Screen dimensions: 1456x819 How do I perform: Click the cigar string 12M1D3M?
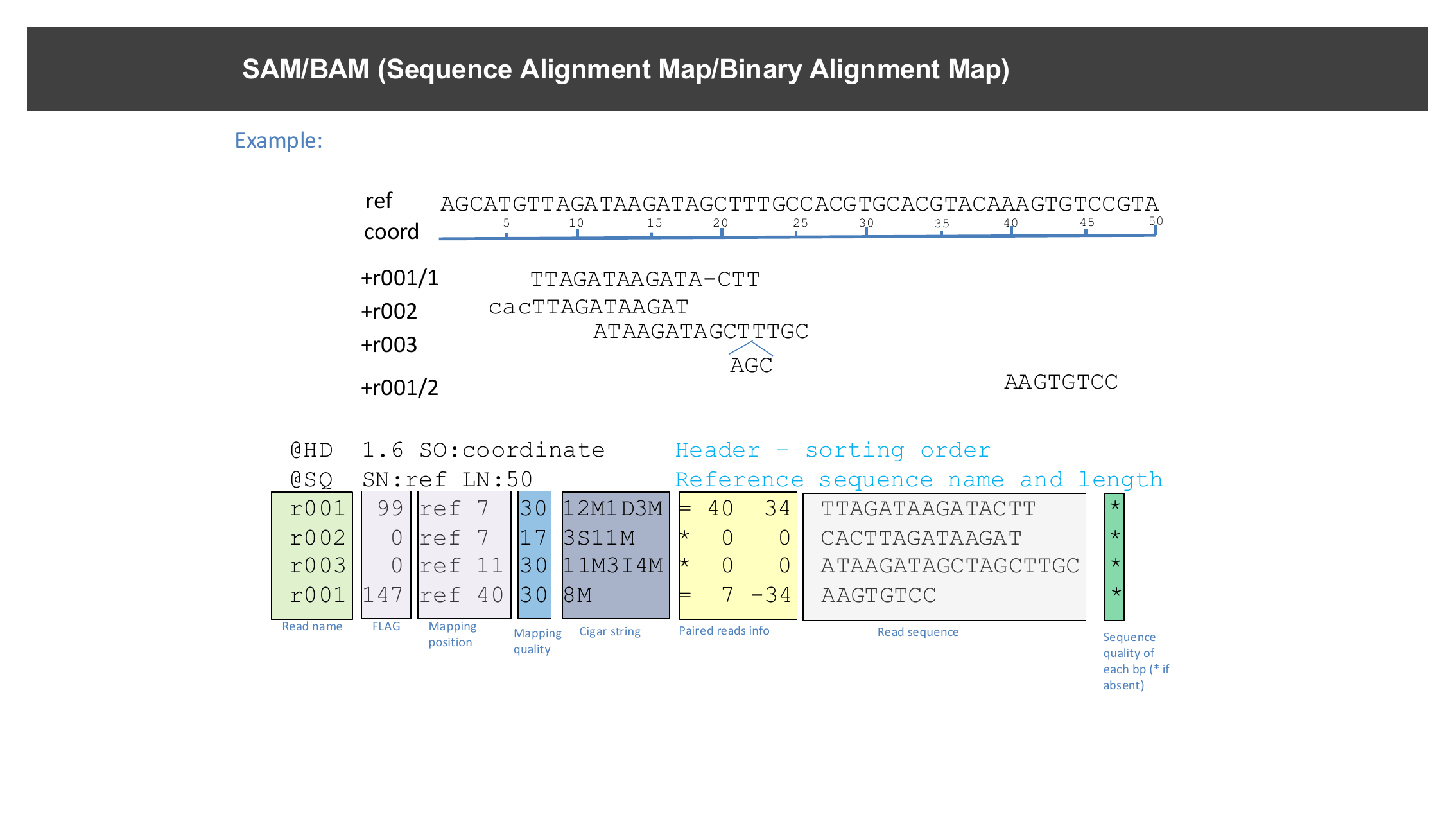click(613, 509)
